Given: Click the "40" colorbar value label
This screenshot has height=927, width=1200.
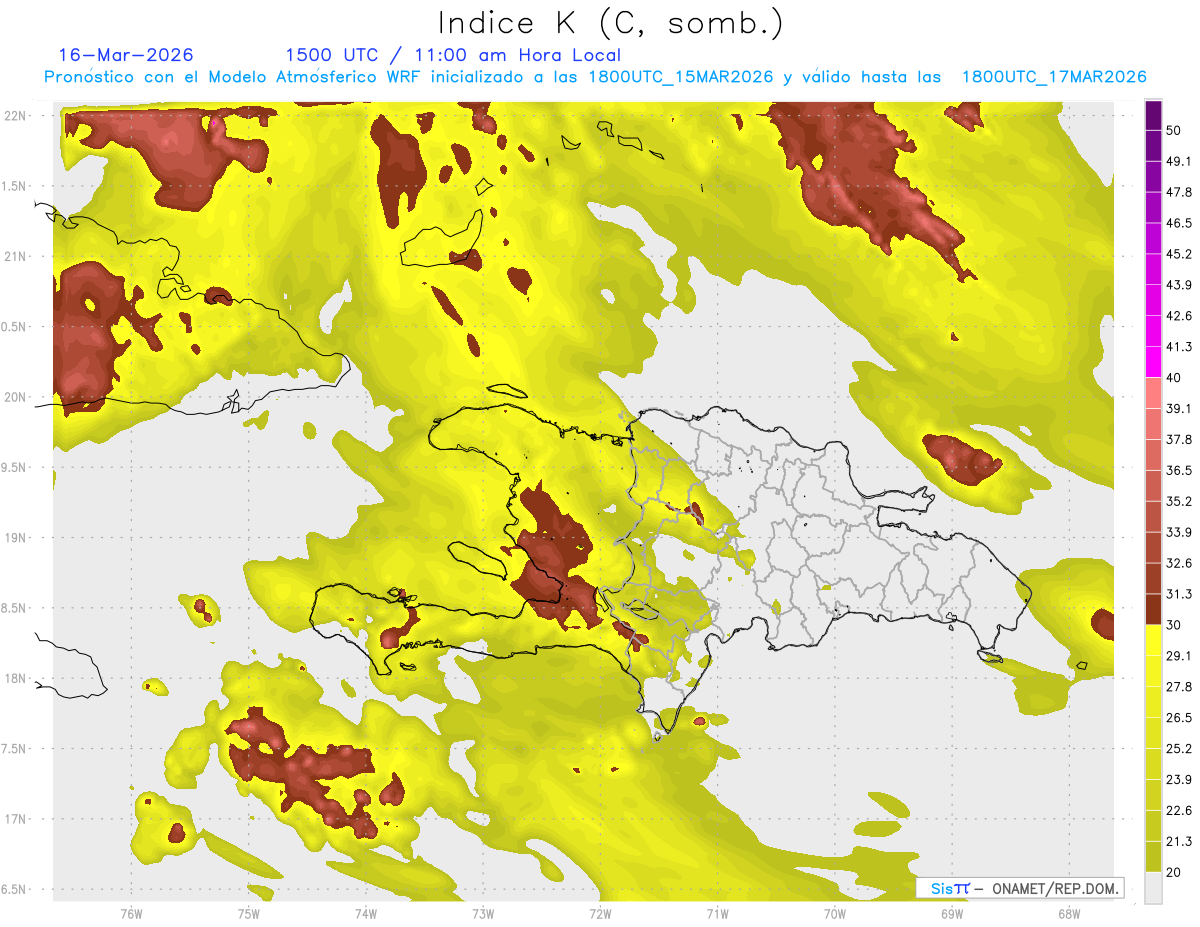Looking at the screenshot, I should (1176, 378).
